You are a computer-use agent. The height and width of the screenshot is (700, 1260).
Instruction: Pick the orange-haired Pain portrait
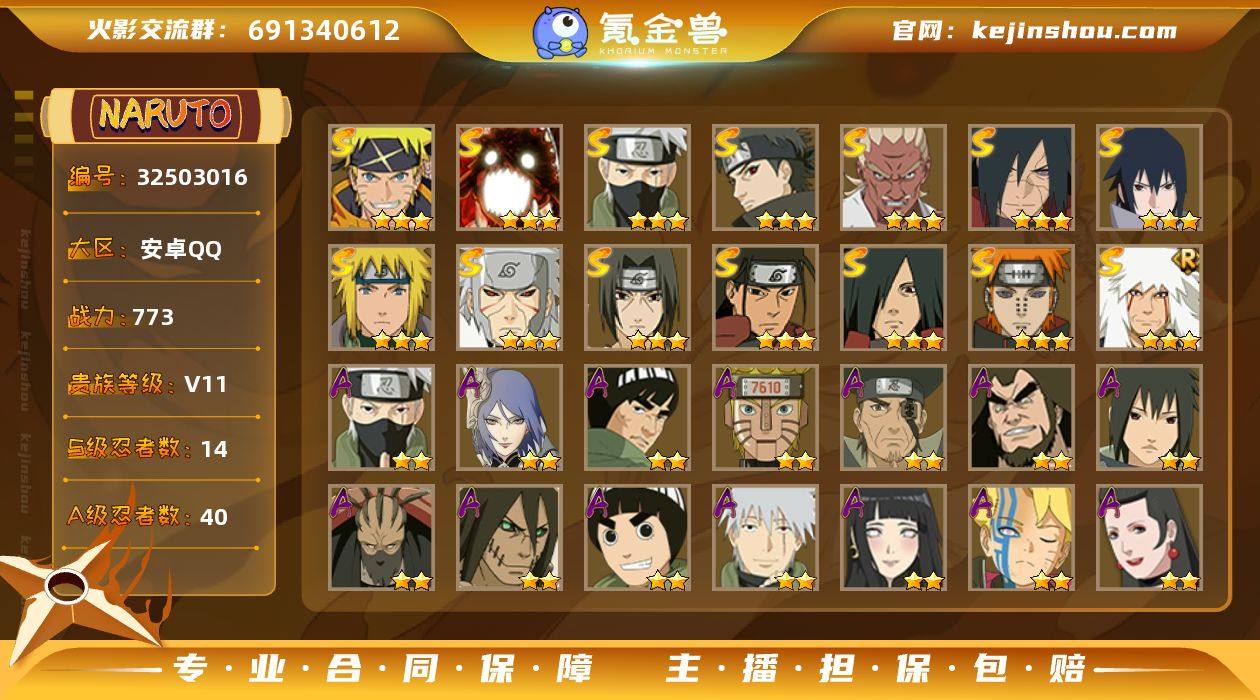(x=1021, y=298)
